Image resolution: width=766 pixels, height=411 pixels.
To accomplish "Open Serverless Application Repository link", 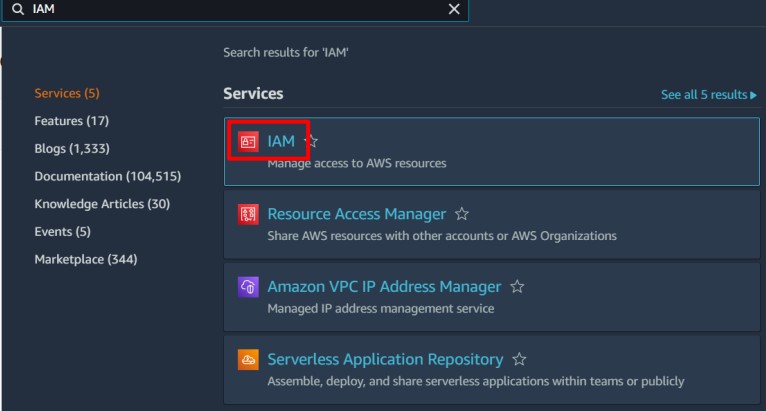I will 385,359.
